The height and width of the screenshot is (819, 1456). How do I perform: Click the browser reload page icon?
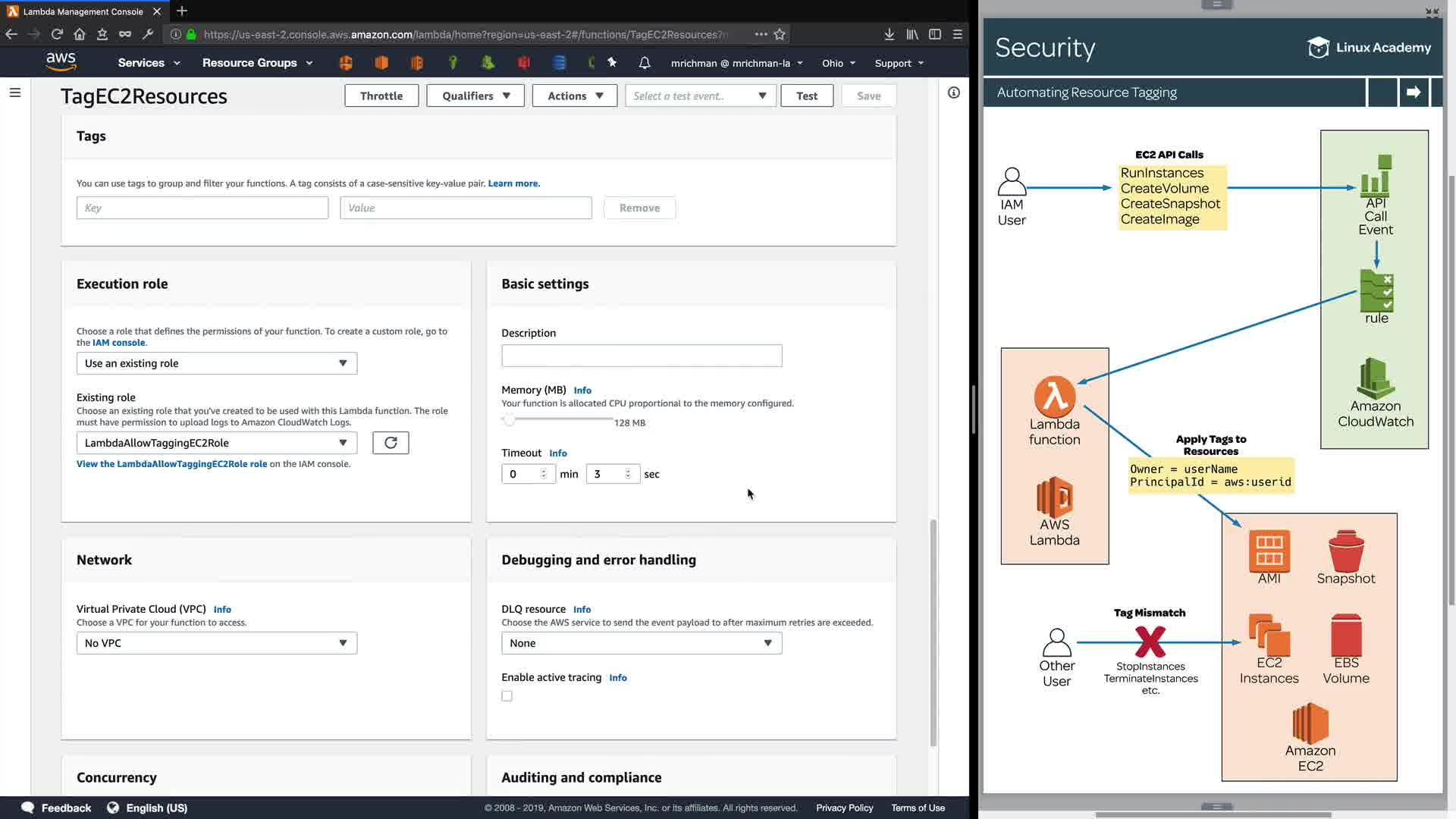point(57,34)
